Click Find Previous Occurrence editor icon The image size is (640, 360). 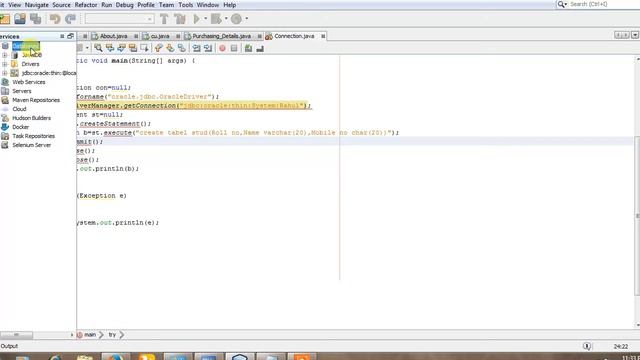(x=110, y=48)
